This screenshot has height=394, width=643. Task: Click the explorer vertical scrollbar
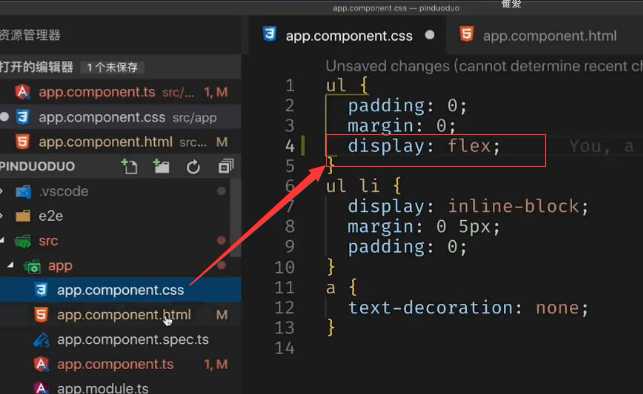coord(236,217)
